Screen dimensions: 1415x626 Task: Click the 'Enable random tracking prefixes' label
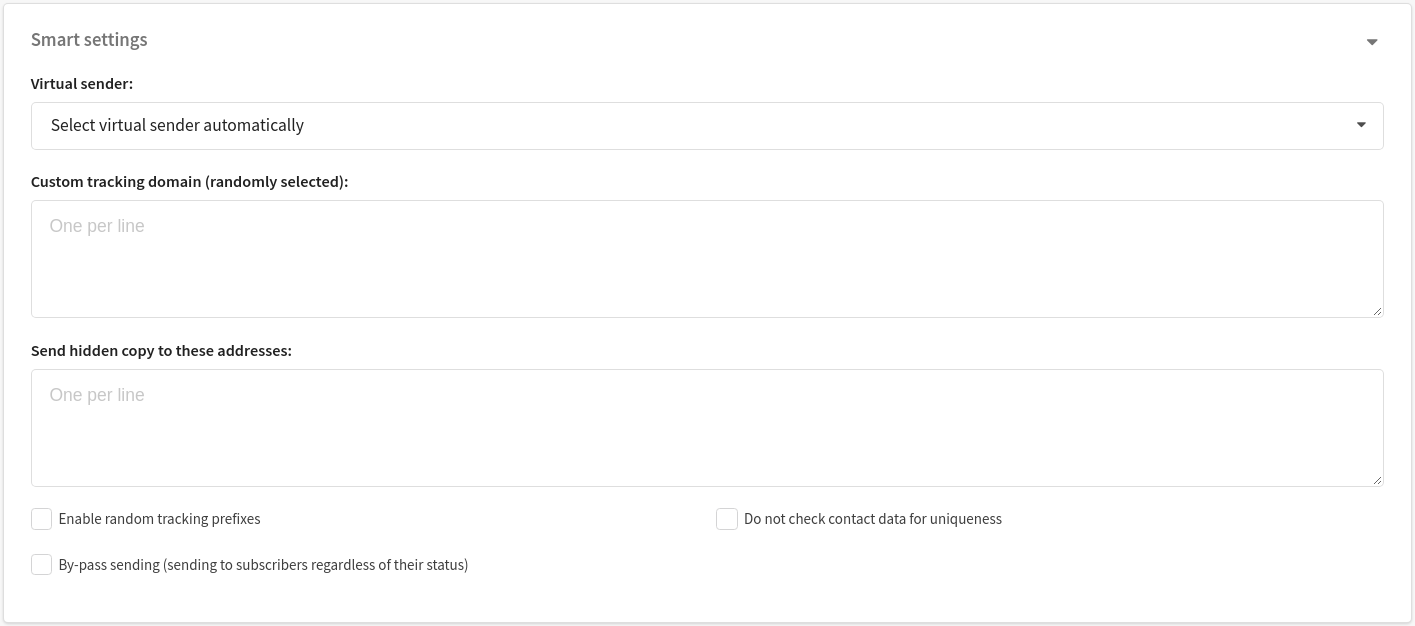coord(159,519)
